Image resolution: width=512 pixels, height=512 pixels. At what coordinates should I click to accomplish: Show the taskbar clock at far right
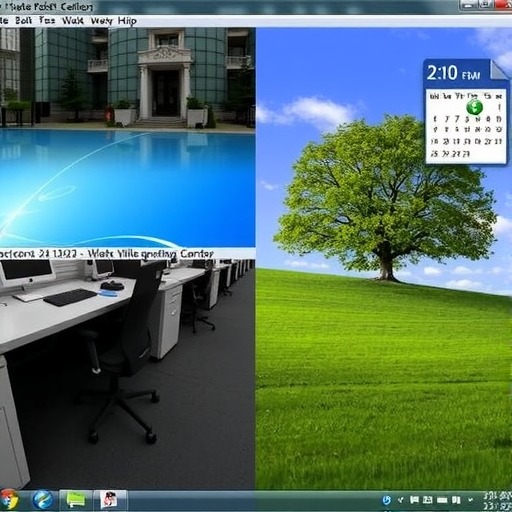(497, 500)
